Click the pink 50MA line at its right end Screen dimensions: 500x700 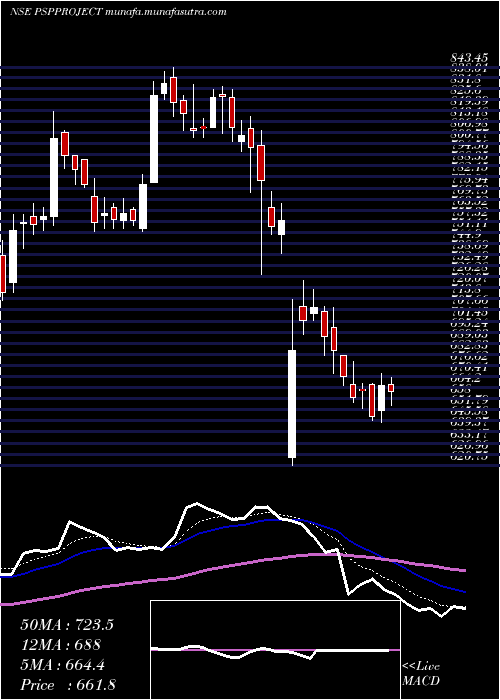(463, 571)
